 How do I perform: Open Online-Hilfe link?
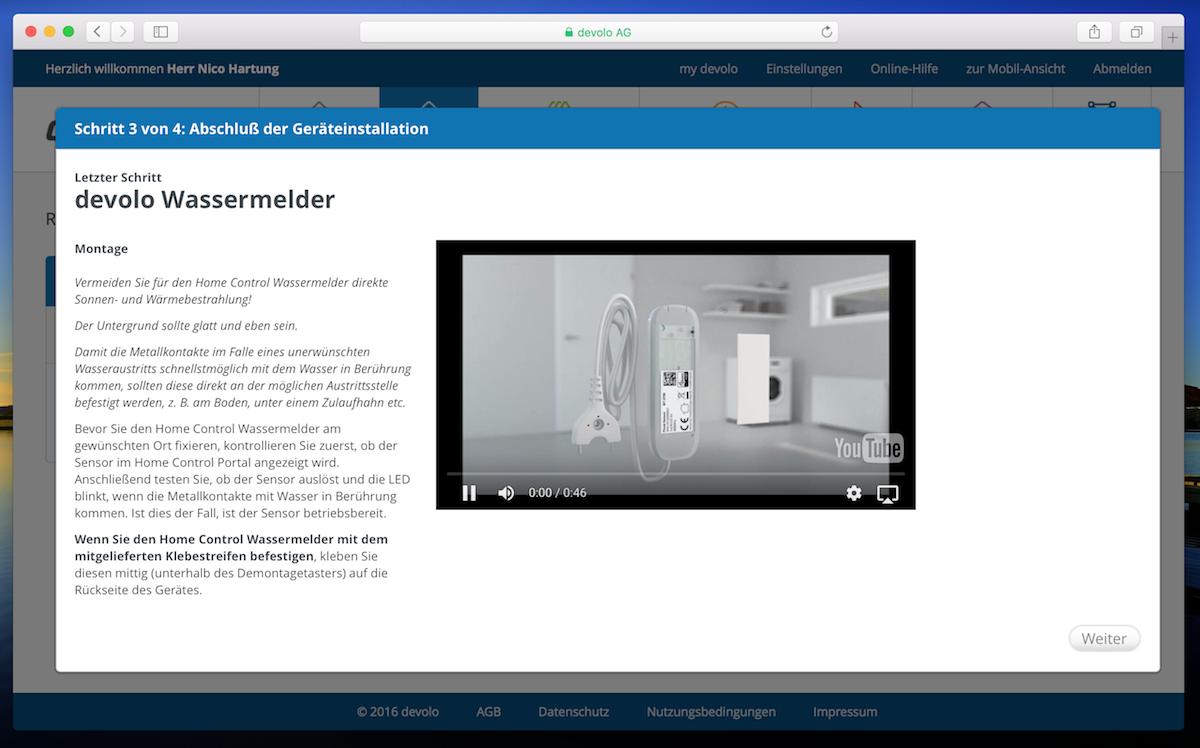point(904,69)
